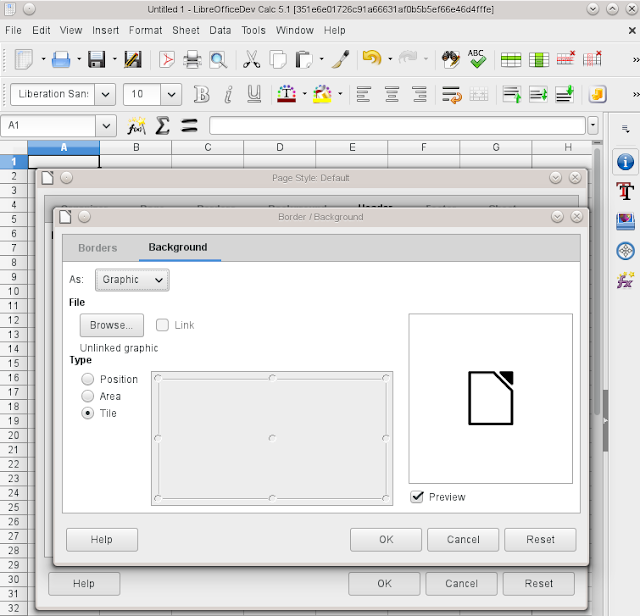Image resolution: width=640 pixels, height=616 pixels.
Task: Copy selection with Copy icon
Action: point(278,60)
